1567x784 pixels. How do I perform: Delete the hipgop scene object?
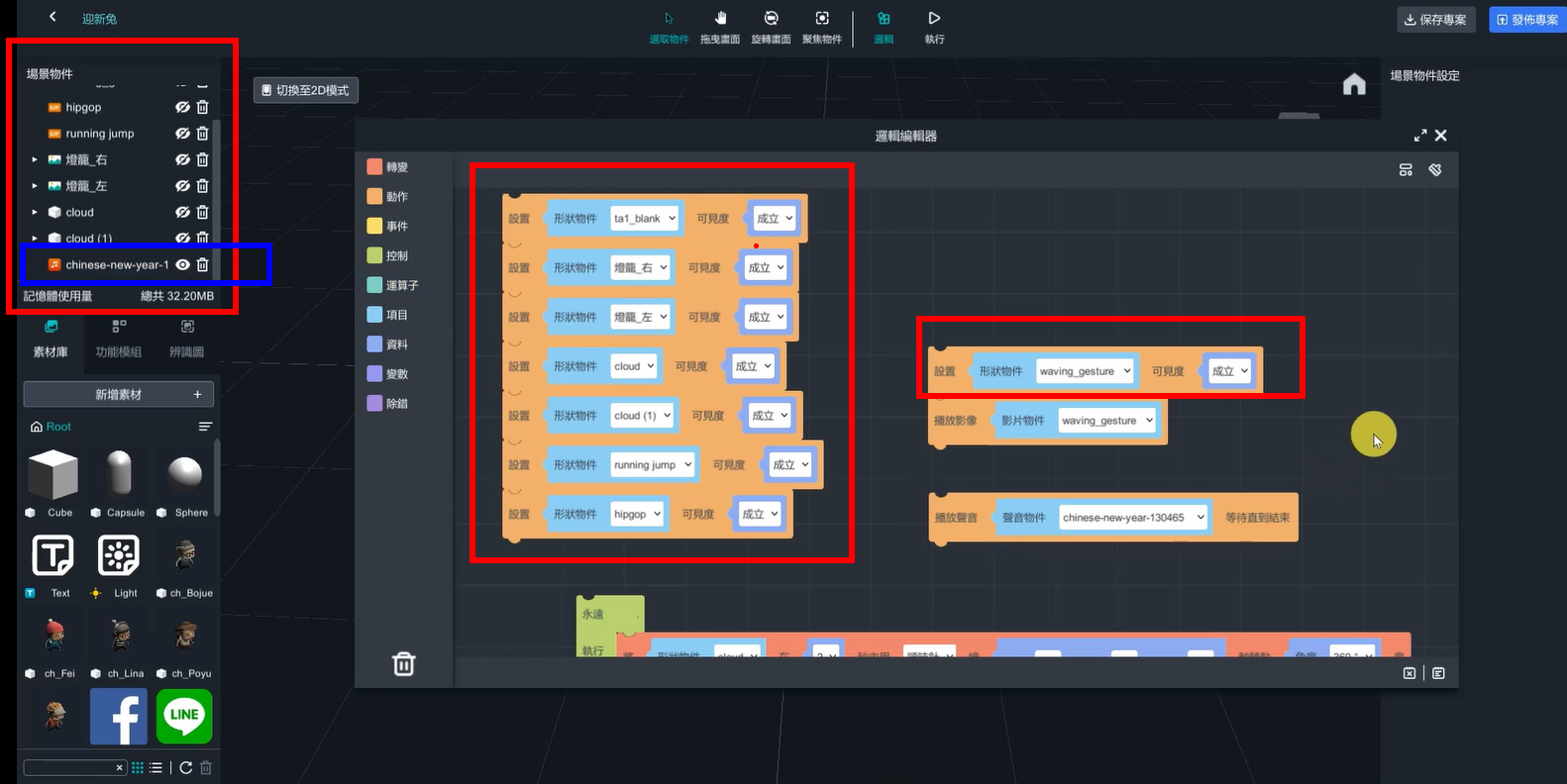click(x=203, y=107)
